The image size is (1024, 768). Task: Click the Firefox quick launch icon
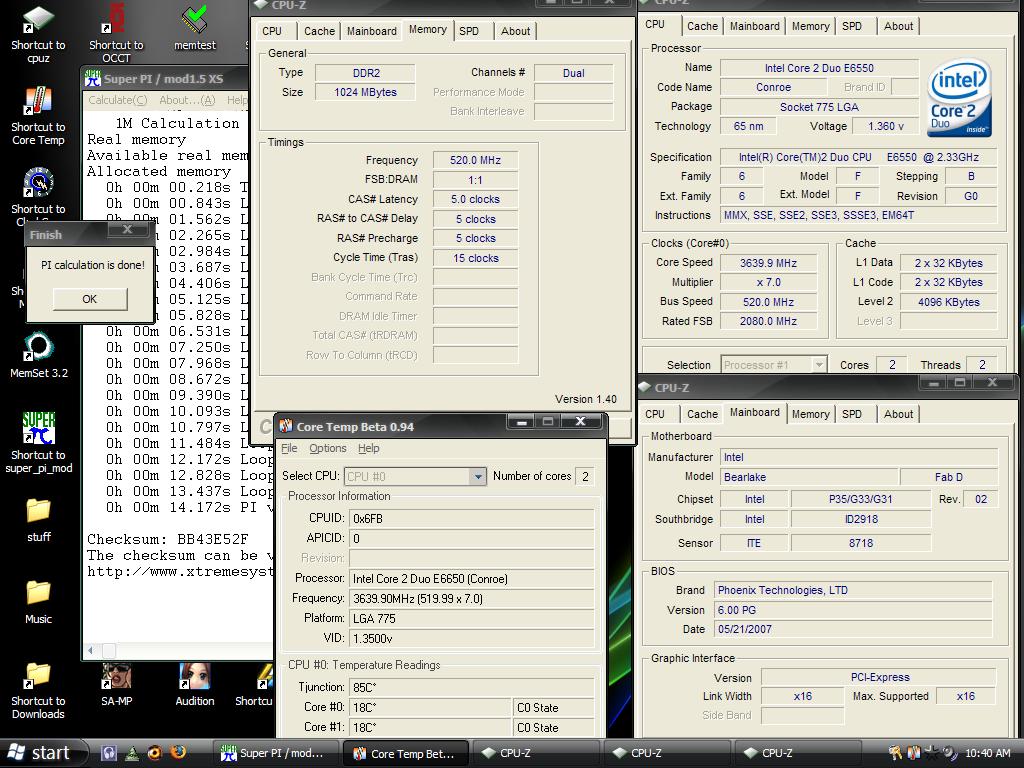pyautogui.click(x=178, y=752)
